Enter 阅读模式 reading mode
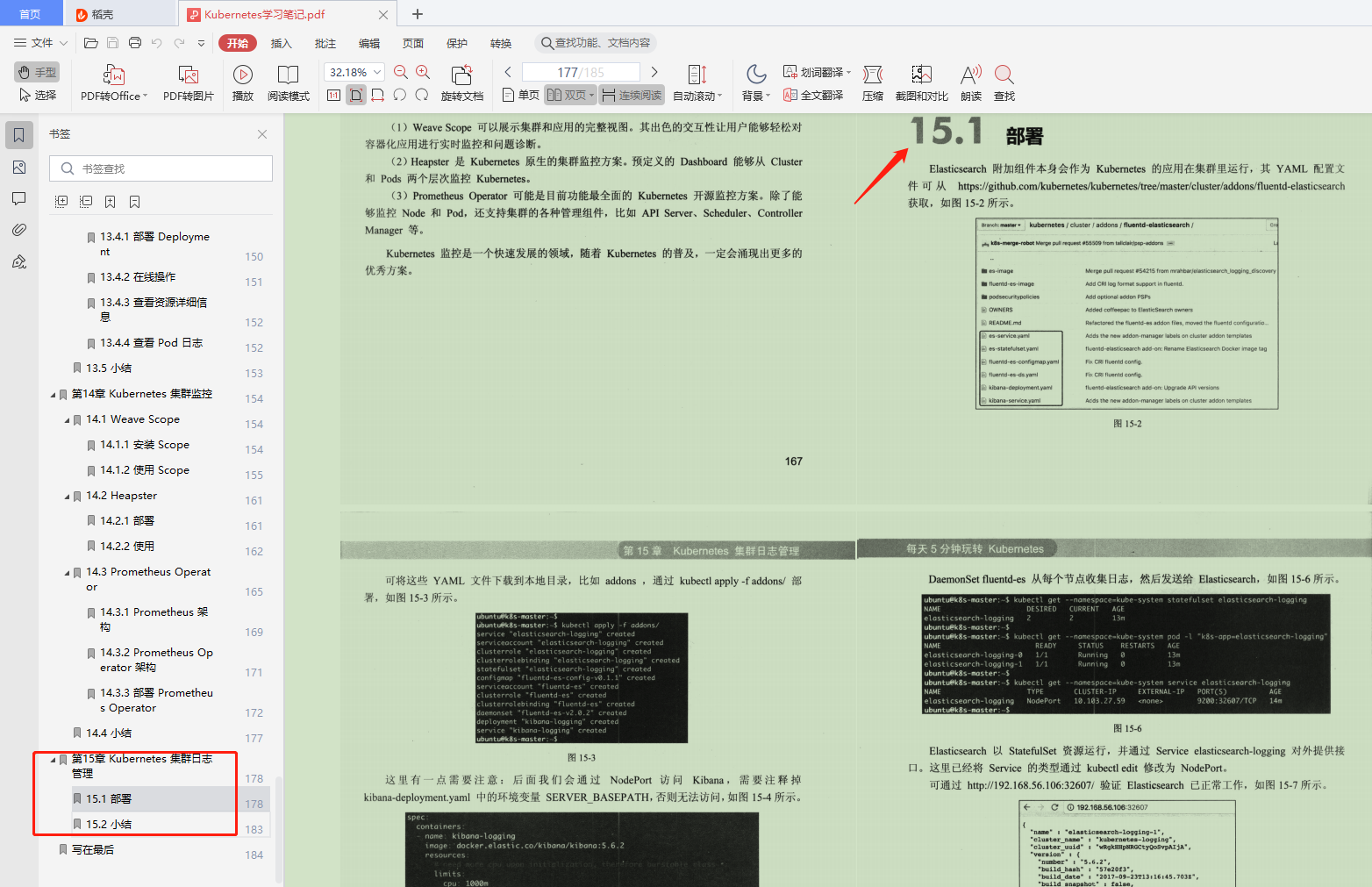Screen dimensions: 1372x887 pyautogui.click(x=289, y=83)
